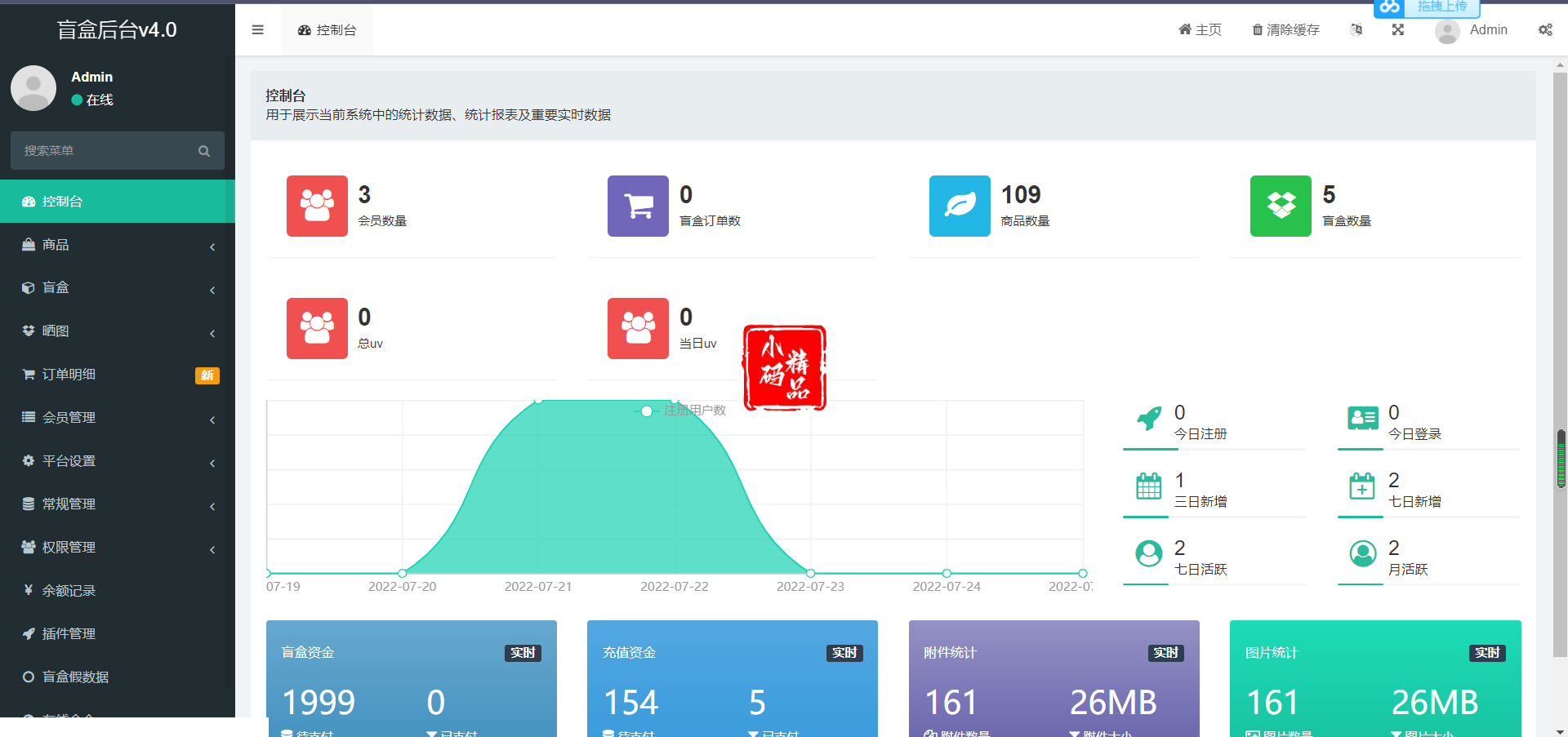Open 订单明细 in the sidebar

pos(118,375)
